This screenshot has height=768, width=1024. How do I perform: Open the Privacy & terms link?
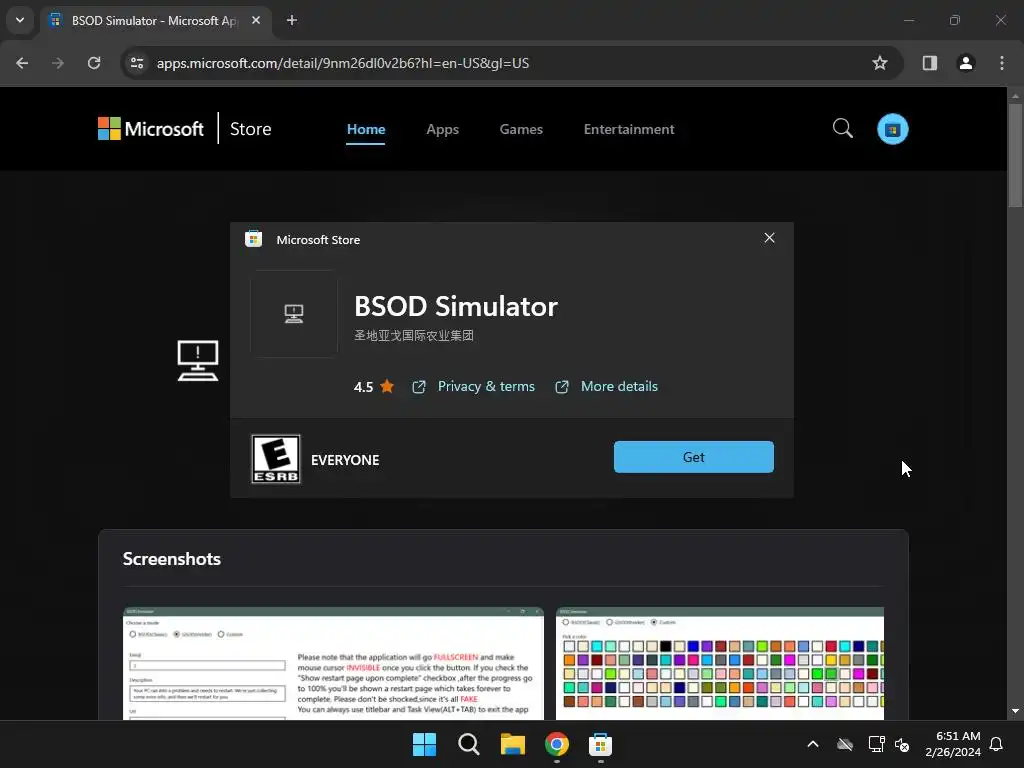tap(486, 387)
